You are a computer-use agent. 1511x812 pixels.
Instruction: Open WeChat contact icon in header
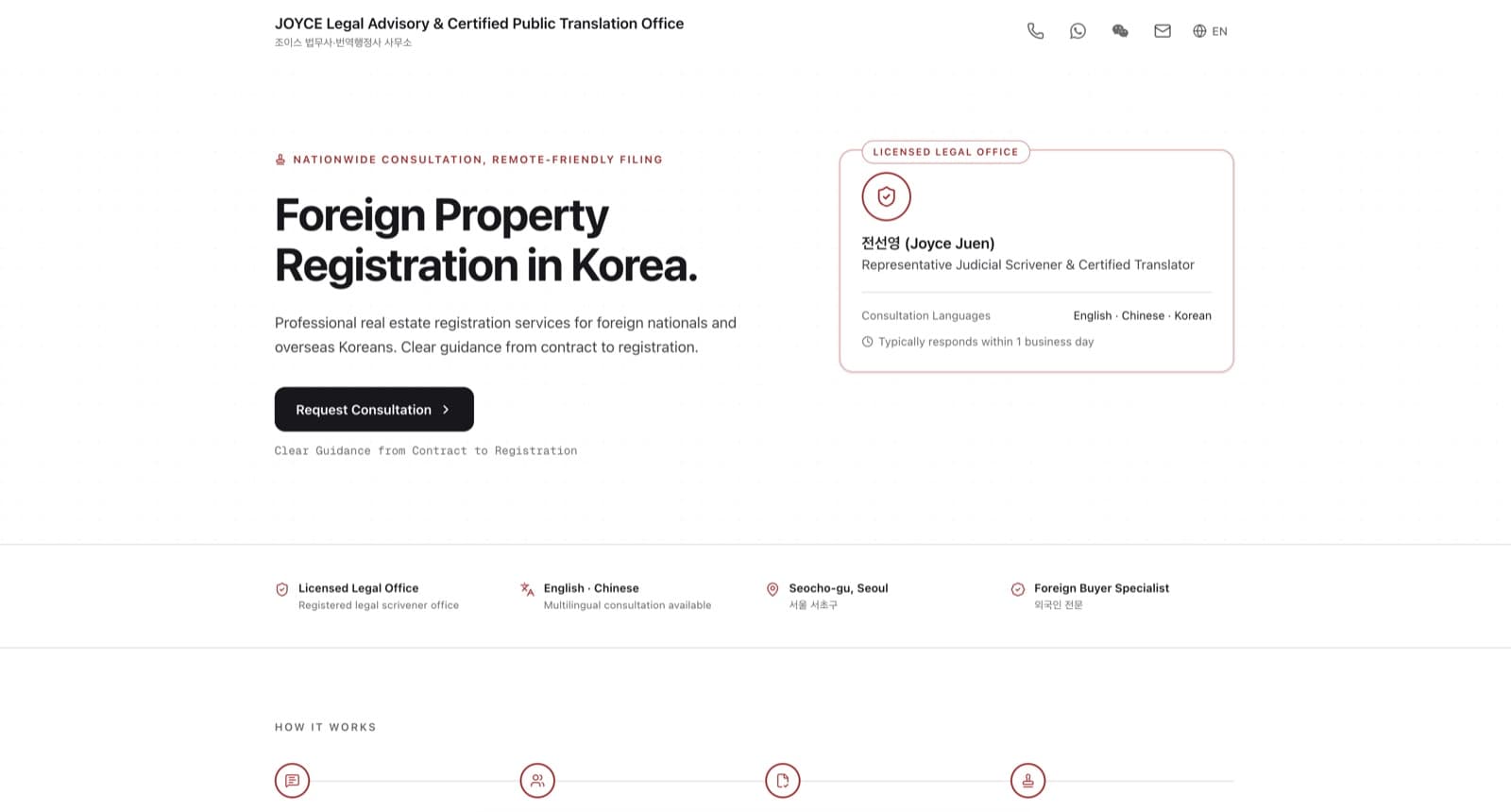(1120, 31)
